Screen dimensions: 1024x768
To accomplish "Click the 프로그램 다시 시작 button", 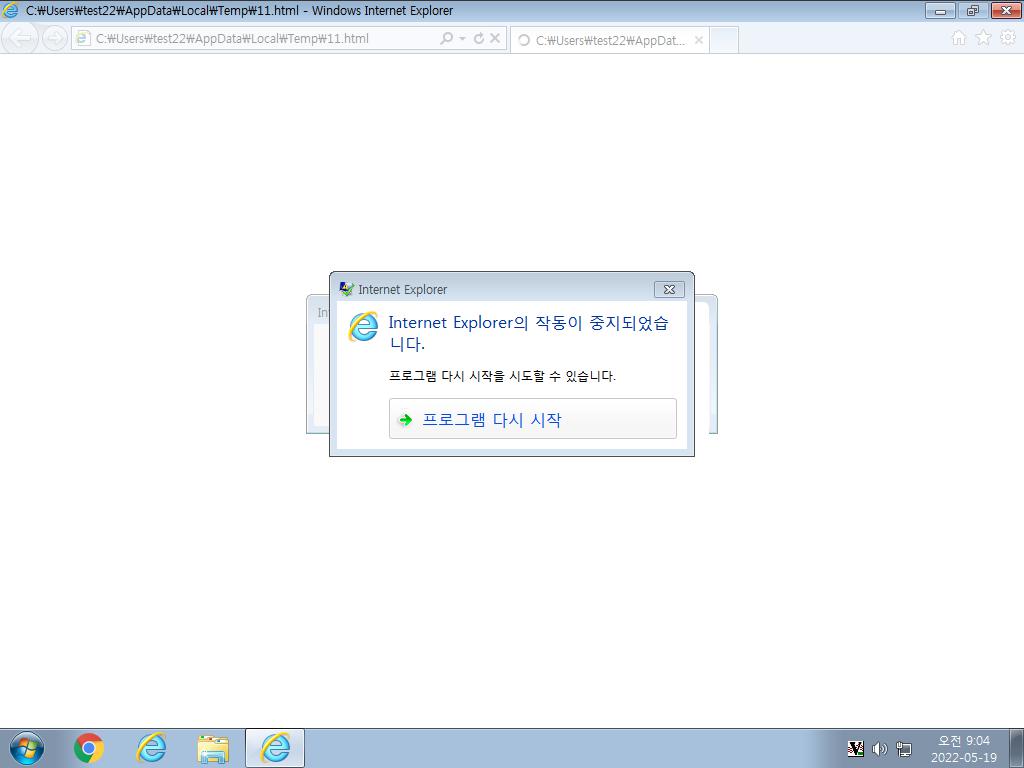I will pyautogui.click(x=533, y=419).
